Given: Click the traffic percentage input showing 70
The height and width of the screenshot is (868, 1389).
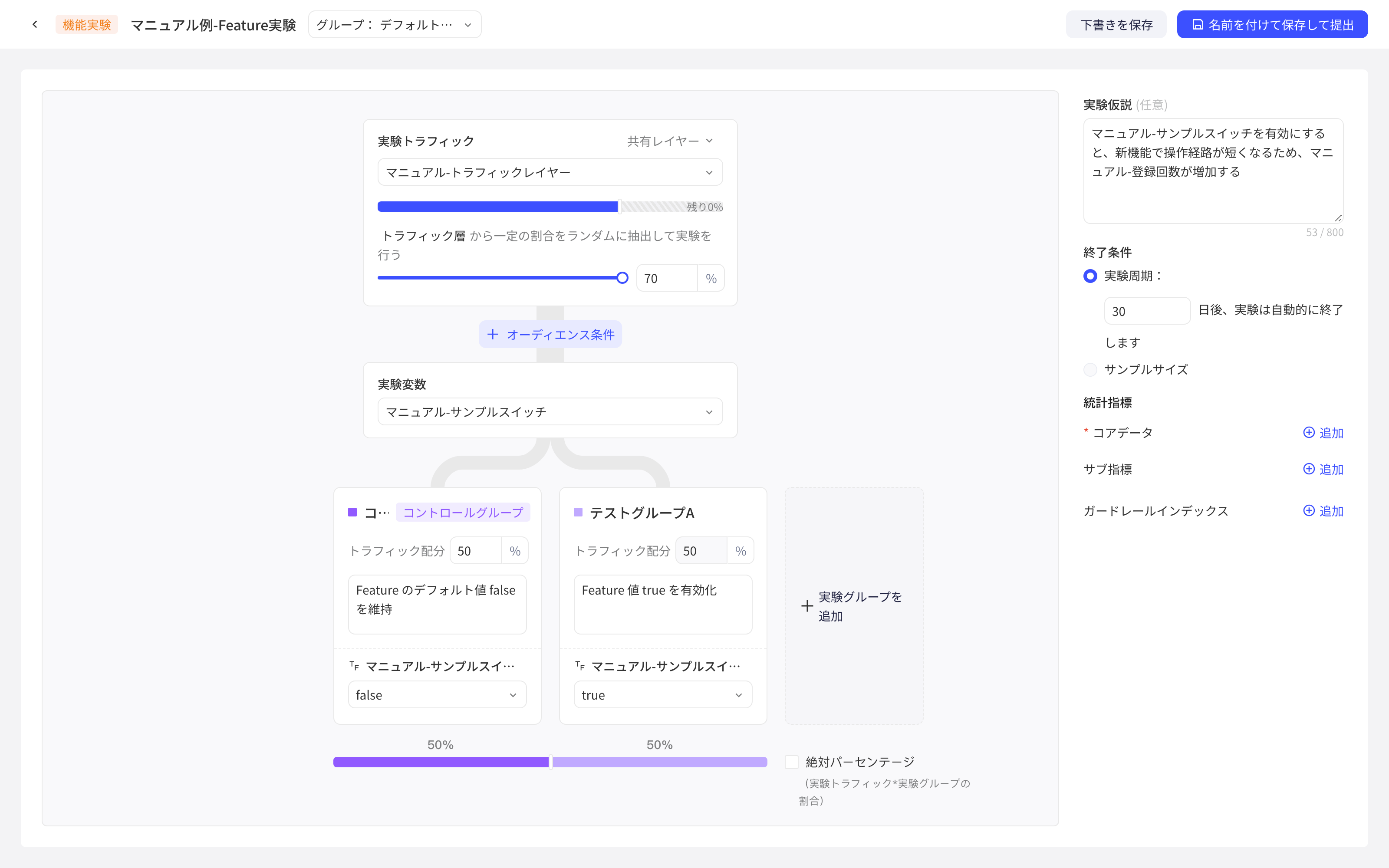Looking at the screenshot, I should click(x=666, y=278).
